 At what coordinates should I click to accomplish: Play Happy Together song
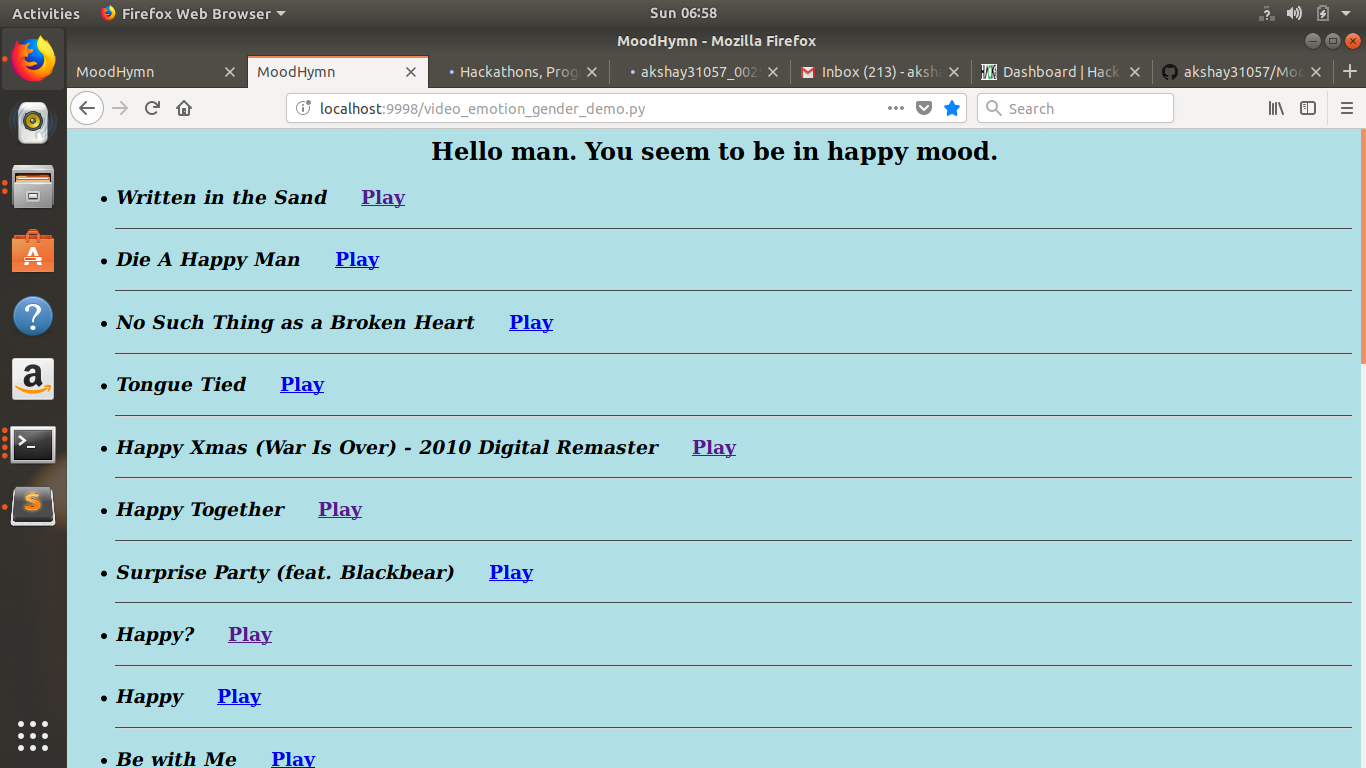coord(340,509)
